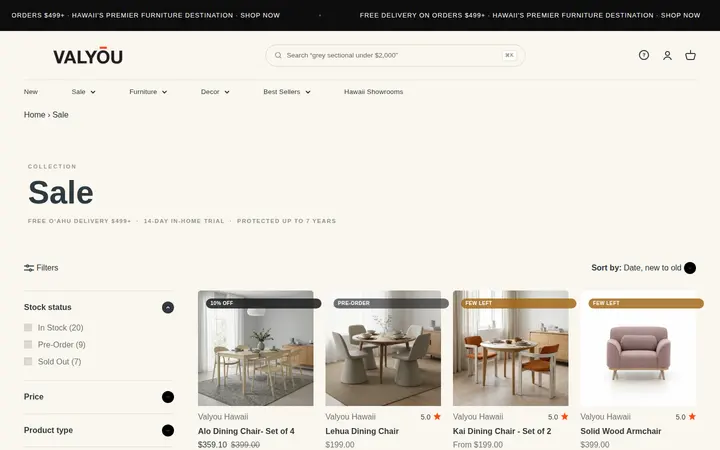
Task: Open the shopping basket icon
Action: pyautogui.click(x=690, y=56)
